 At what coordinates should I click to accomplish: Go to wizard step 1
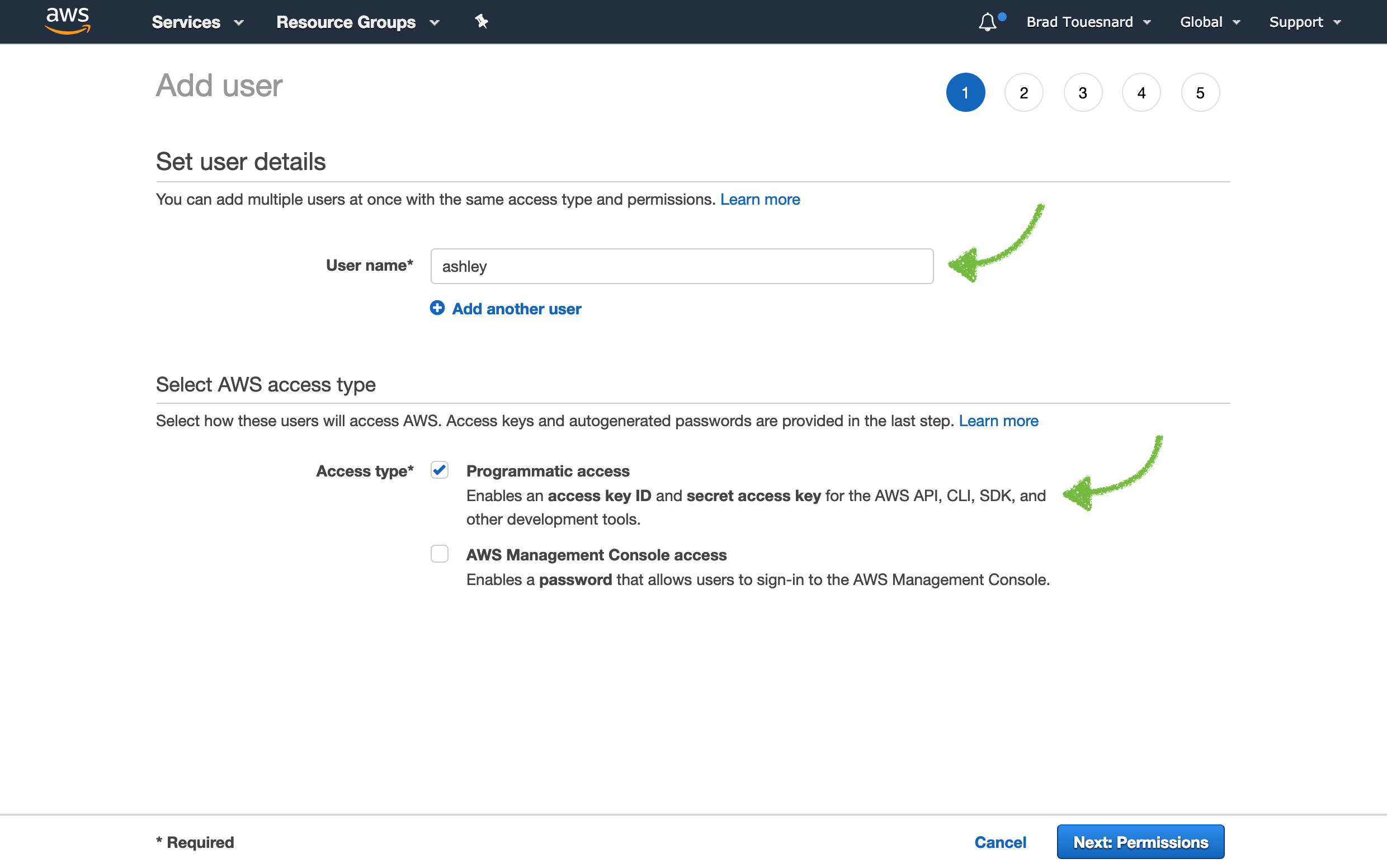point(966,92)
